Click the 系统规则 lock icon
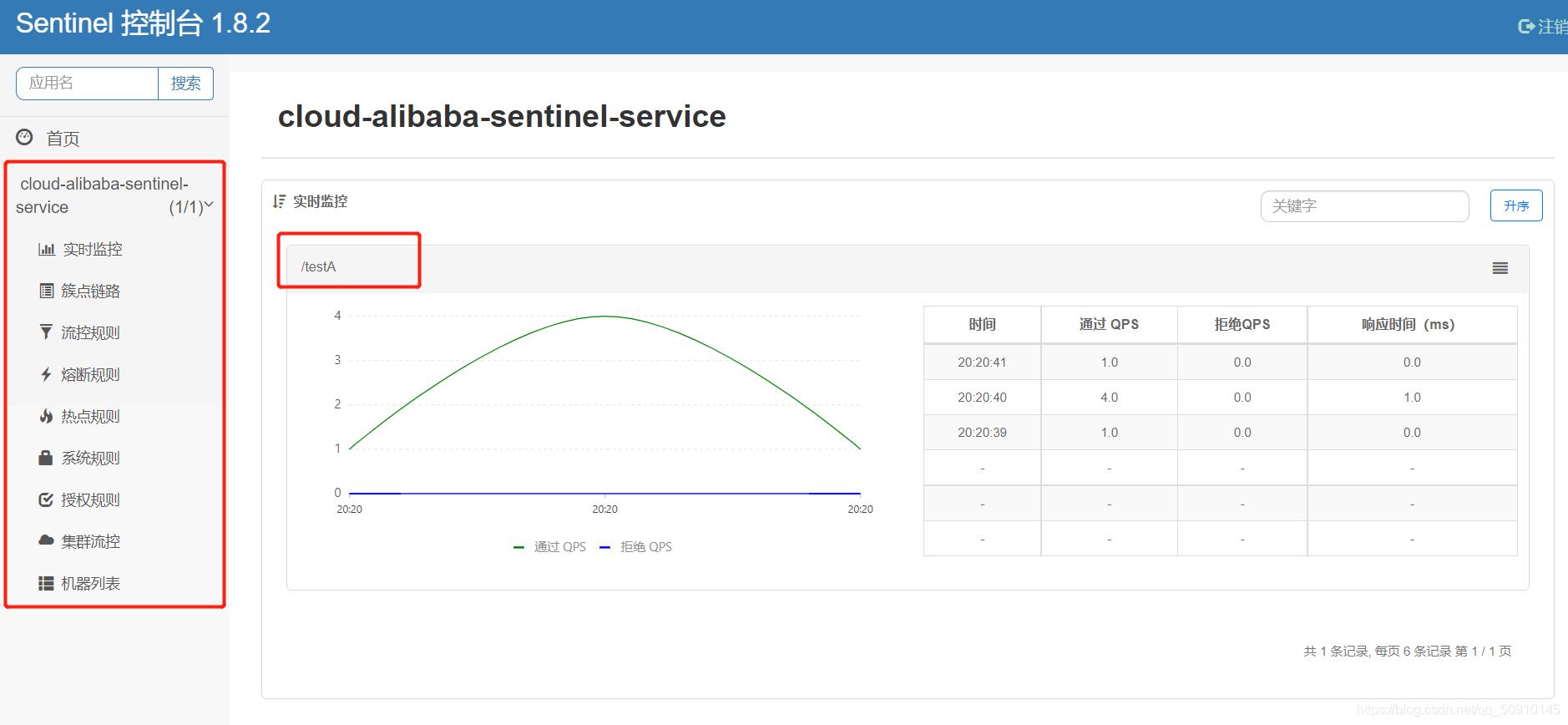 coord(46,458)
